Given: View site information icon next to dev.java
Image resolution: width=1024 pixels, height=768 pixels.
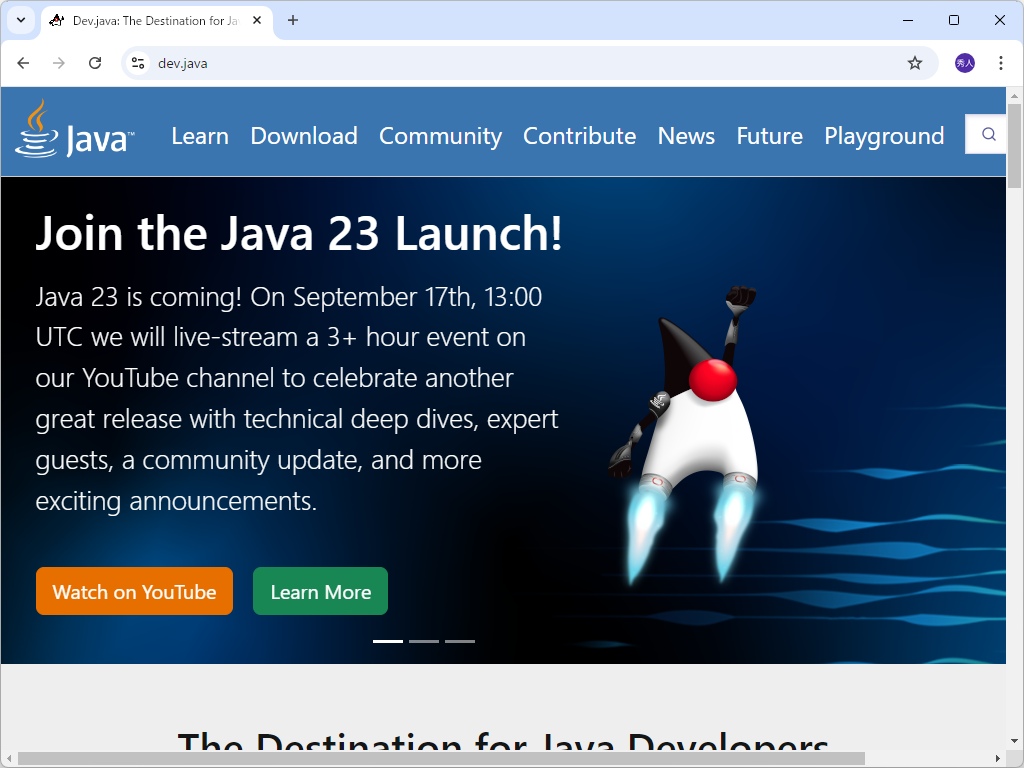Looking at the screenshot, I should [x=136, y=62].
